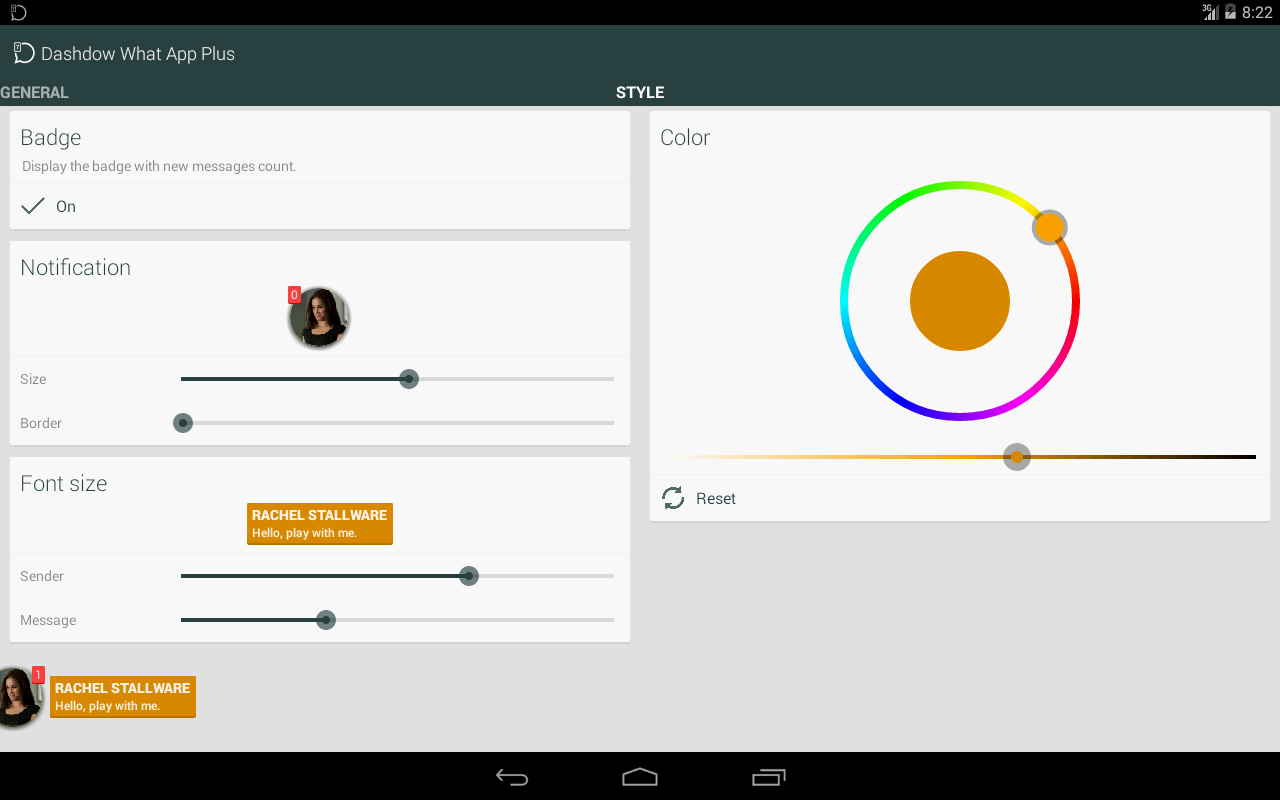Screen dimensions: 1280x800
Task: Click the brightness gradient slider handle
Action: (1016, 457)
